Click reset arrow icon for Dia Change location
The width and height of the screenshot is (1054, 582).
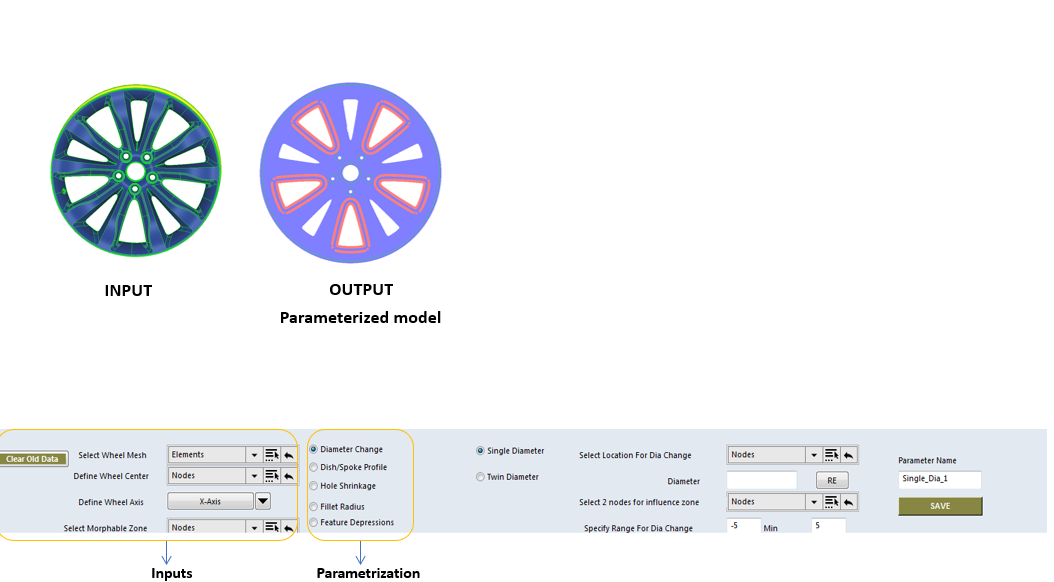tap(848, 455)
